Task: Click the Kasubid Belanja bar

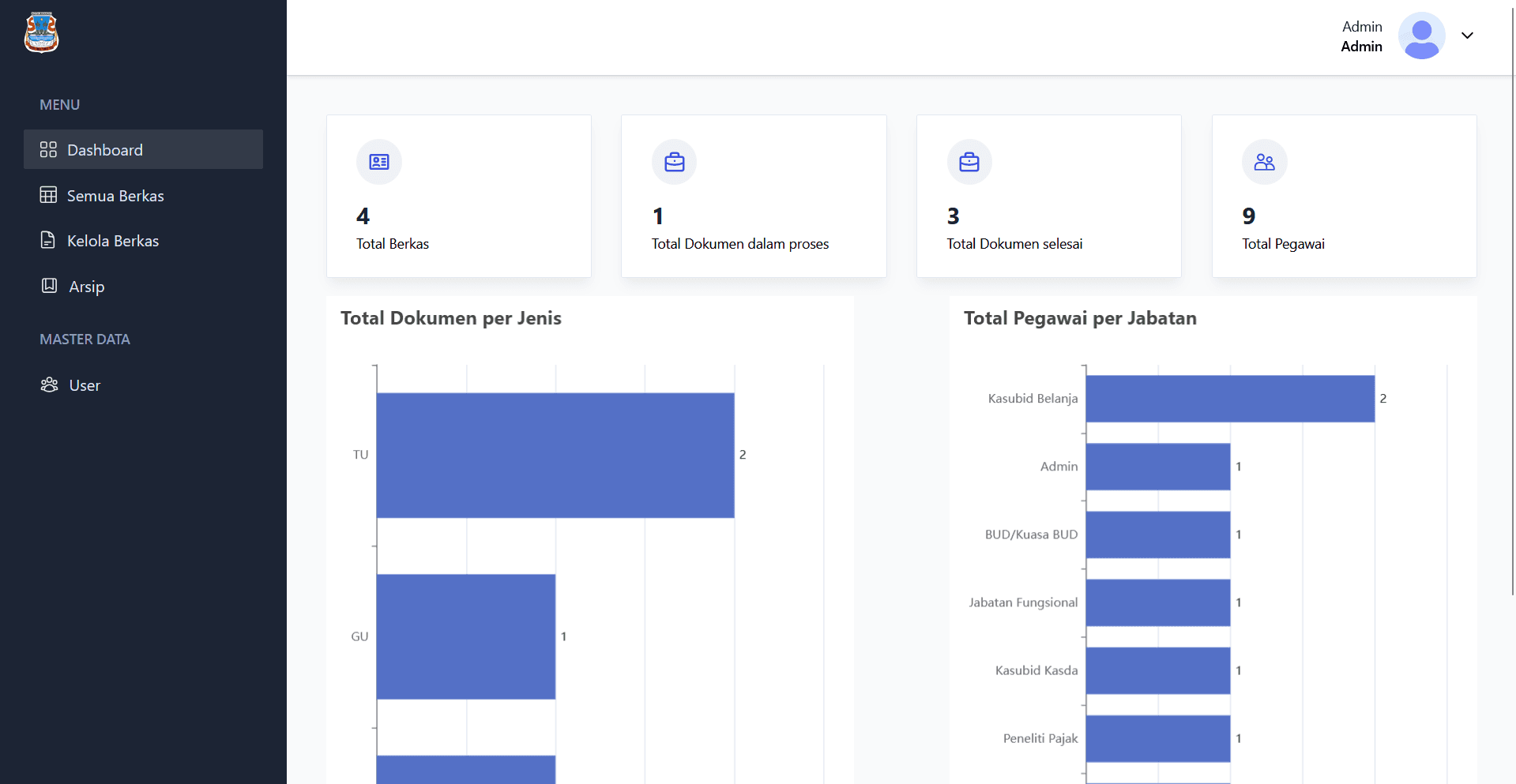Action: point(1230,399)
